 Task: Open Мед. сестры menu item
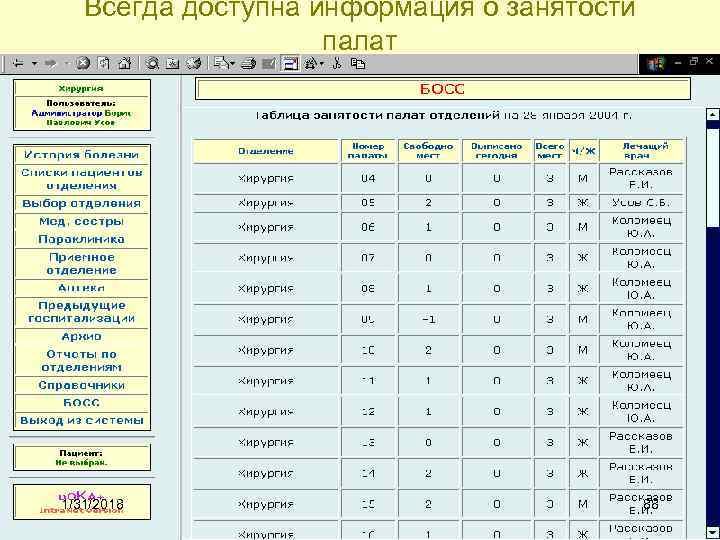click(81, 221)
